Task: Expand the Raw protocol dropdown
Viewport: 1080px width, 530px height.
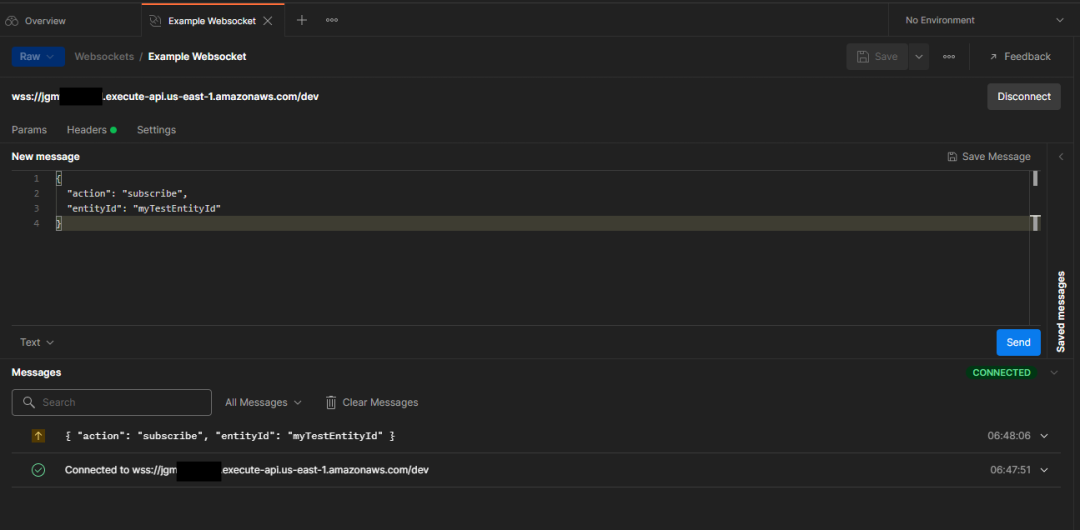Action: pos(38,57)
